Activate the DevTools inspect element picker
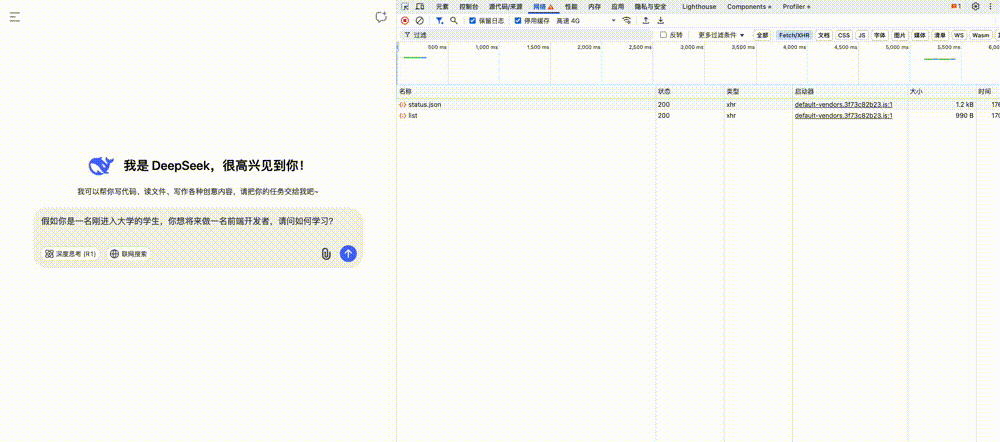The image size is (1000, 442). coord(404,6)
